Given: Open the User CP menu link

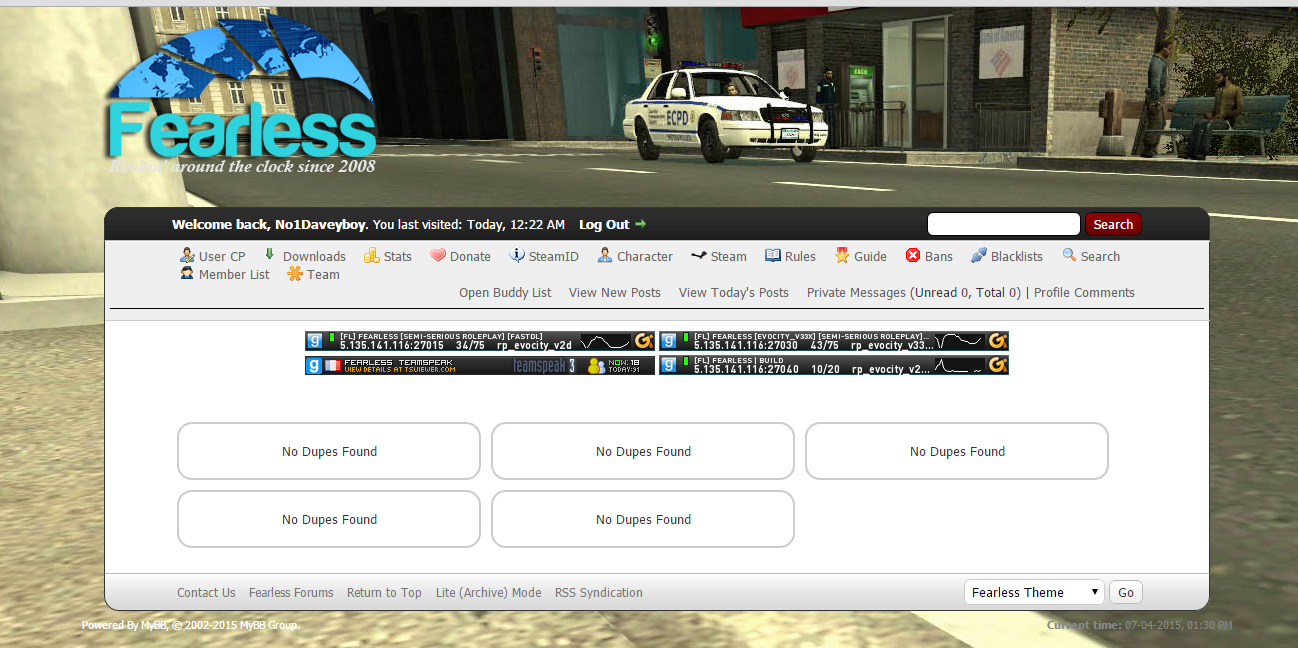Looking at the screenshot, I should [222, 256].
